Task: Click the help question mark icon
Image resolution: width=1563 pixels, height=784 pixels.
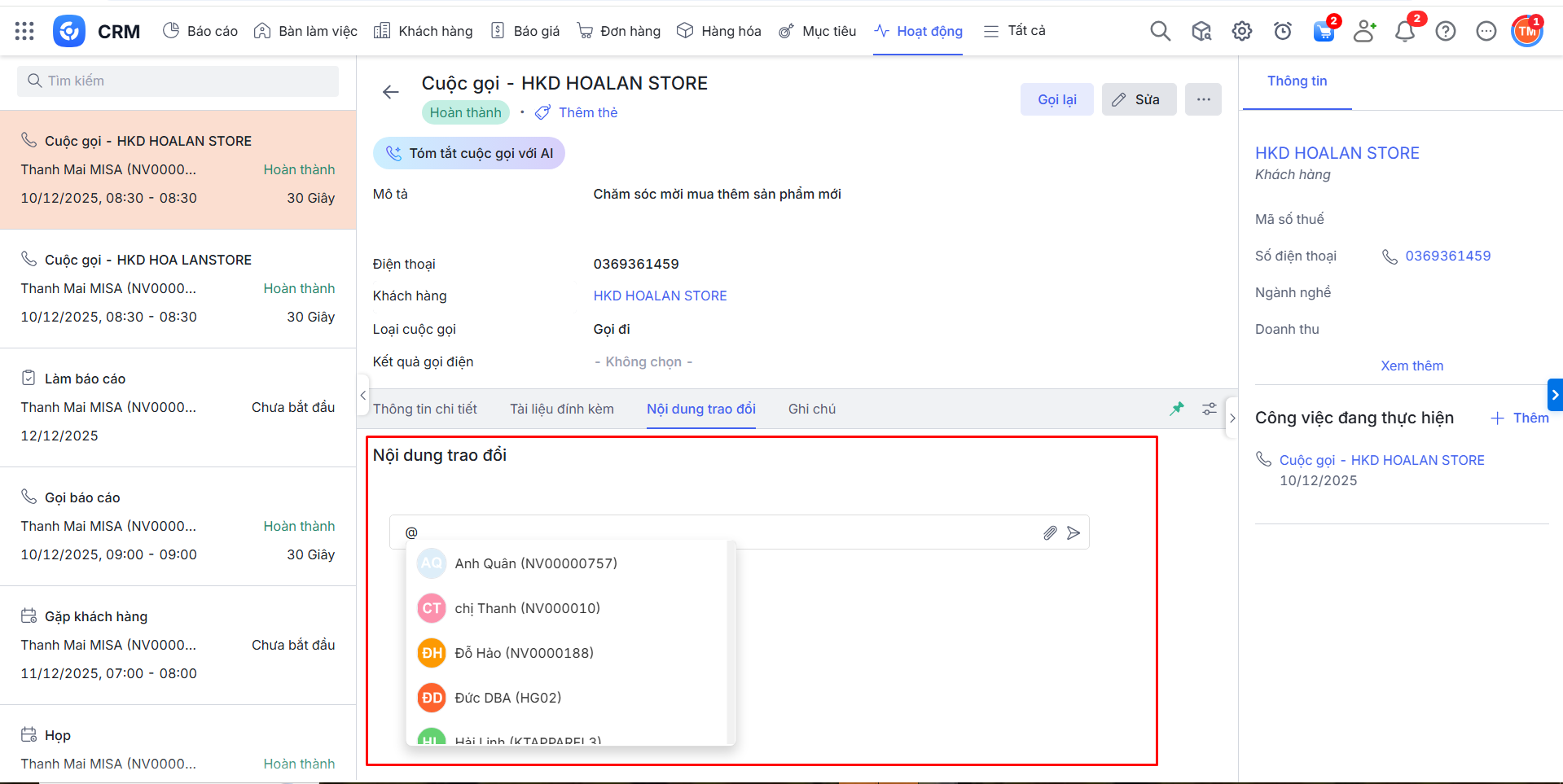Action: point(1445,31)
